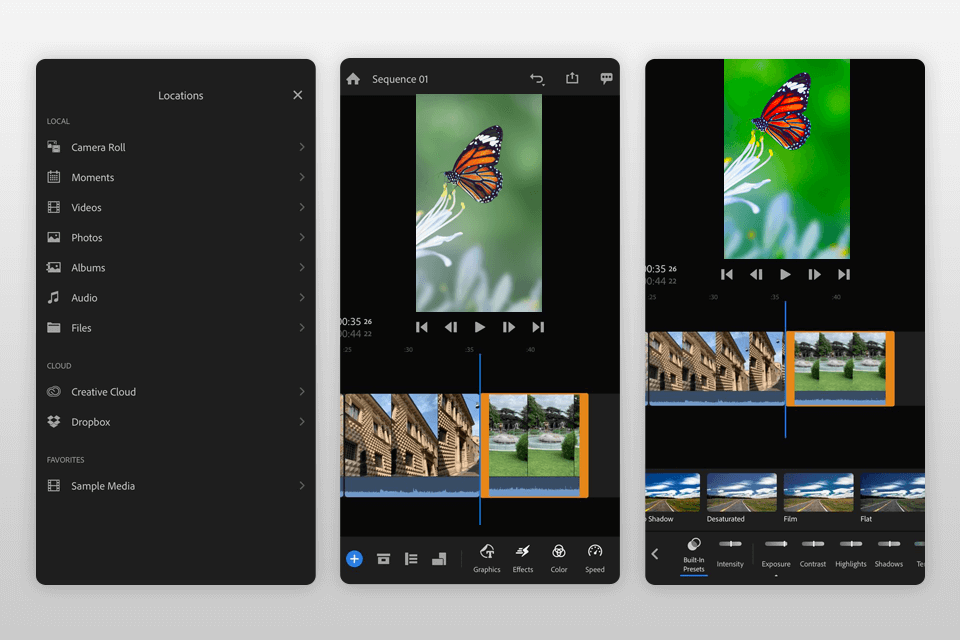
Task: Step forward one frame in right screen
Action: [x=814, y=274]
